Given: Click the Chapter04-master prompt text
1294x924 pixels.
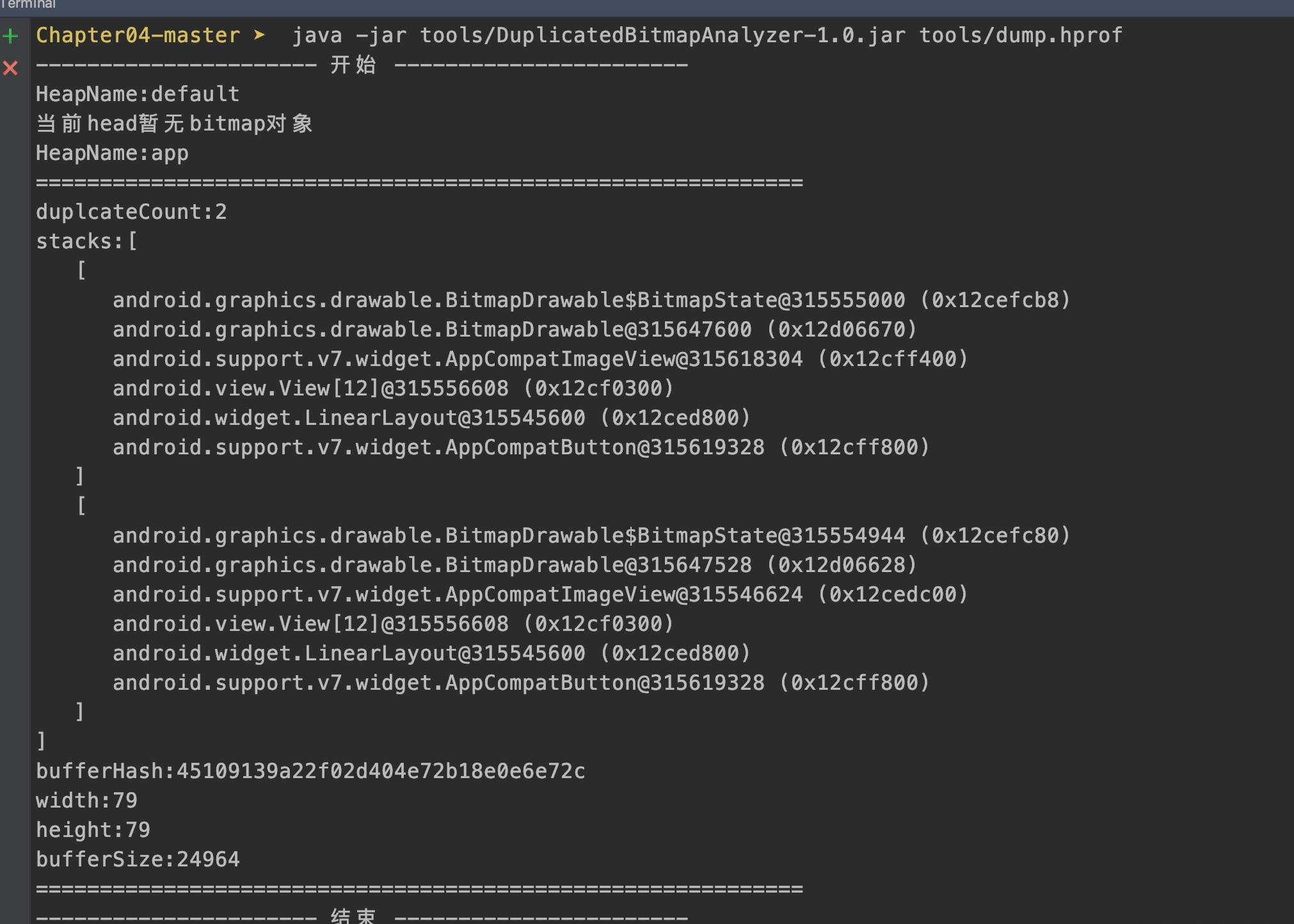Looking at the screenshot, I should point(138,36).
